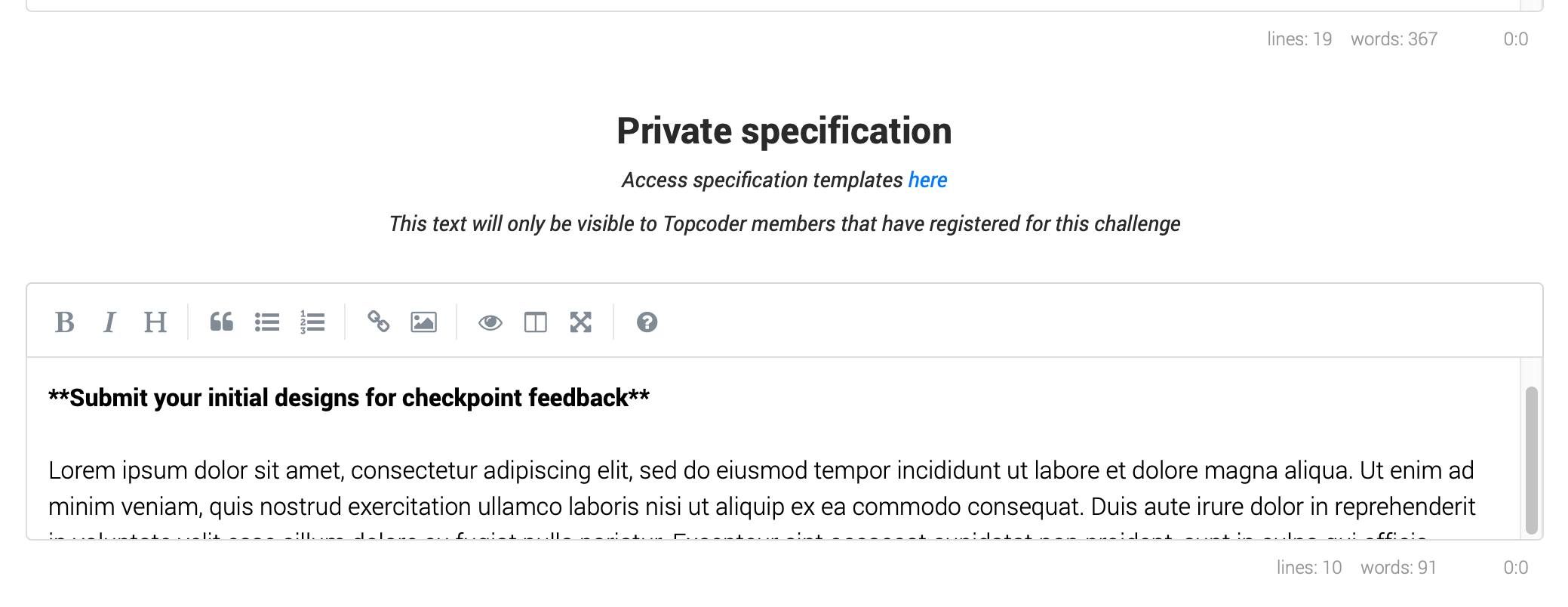Select the Private specification heading text
The image size is (1568, 607).
pyautogui.click(x=784, y=130)
